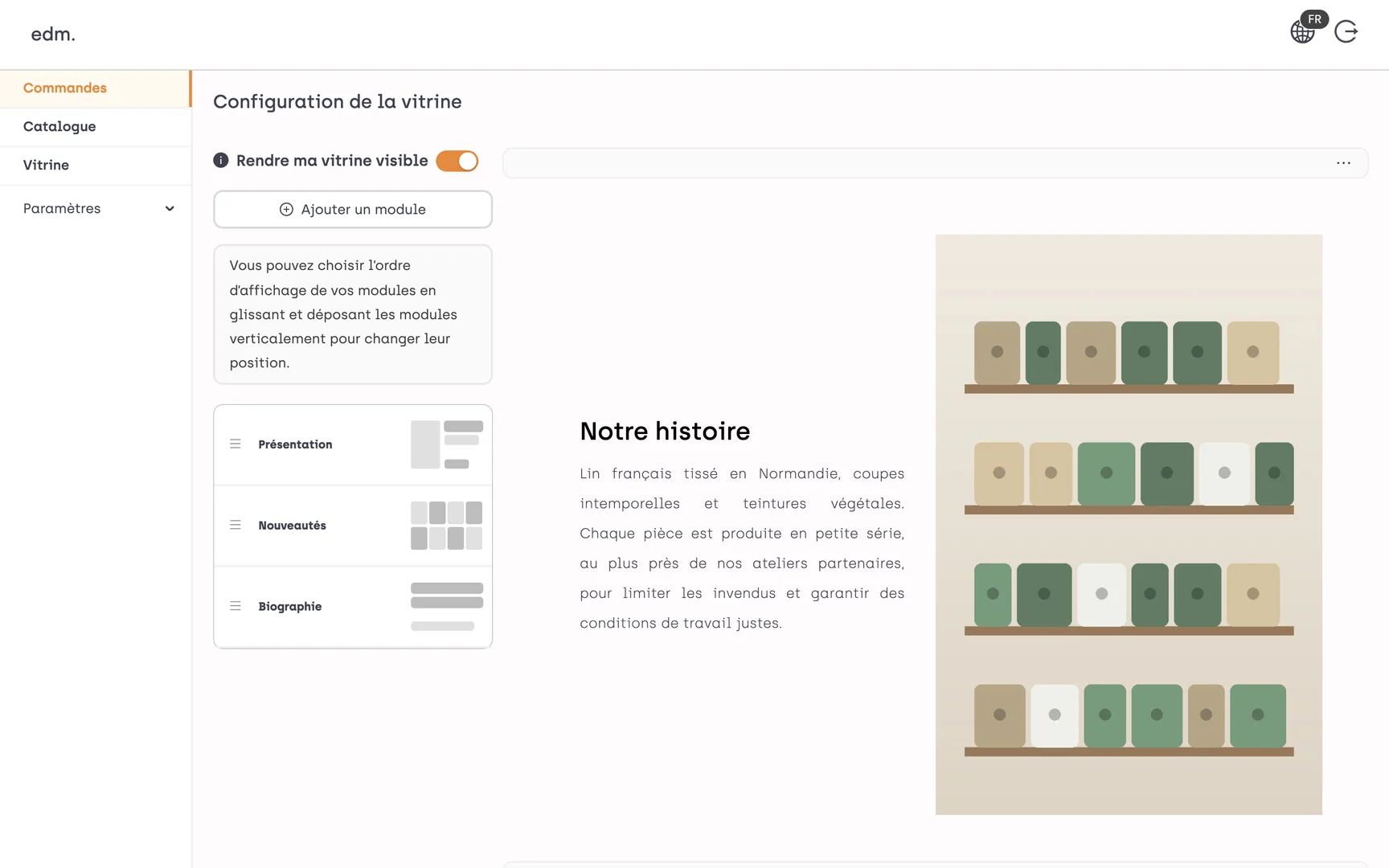Screen dimensions: 1389x868
Task: Open the three-dots options menu
Action: (1343, 163)
